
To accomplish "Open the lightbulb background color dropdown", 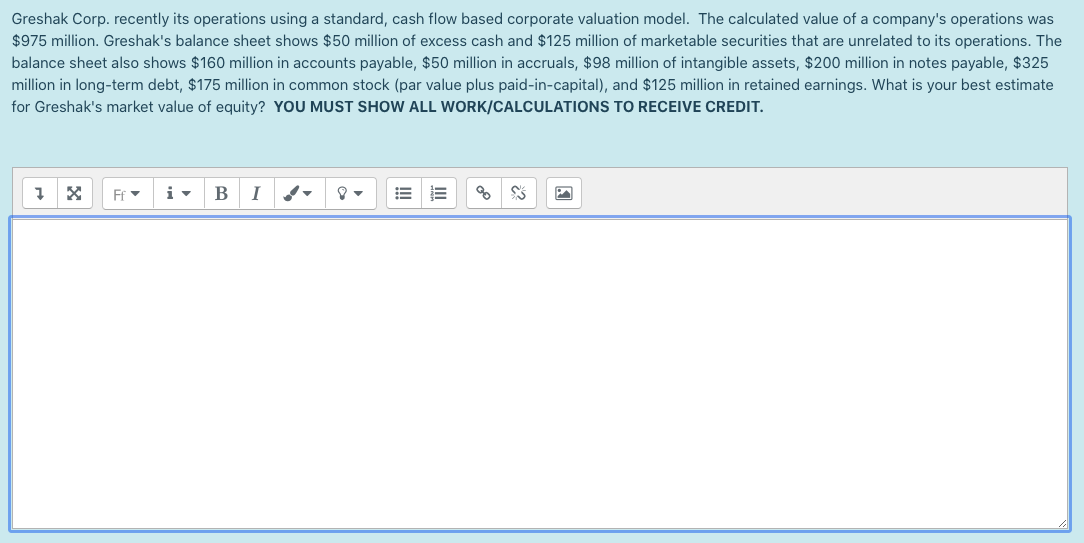I will click(350, 194).
